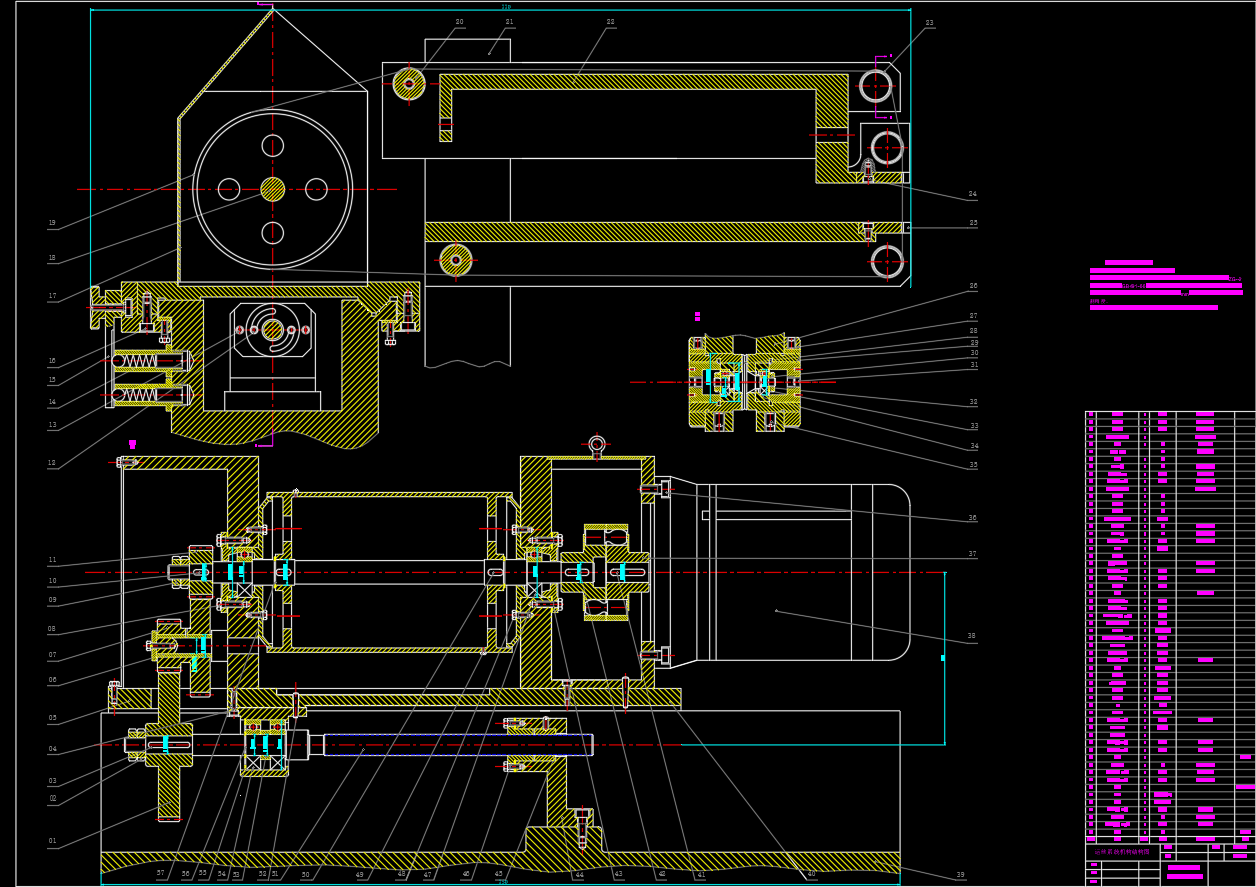Select the electric motor housing outline
The image size is (1256, 887).
[x=800, y=572]
